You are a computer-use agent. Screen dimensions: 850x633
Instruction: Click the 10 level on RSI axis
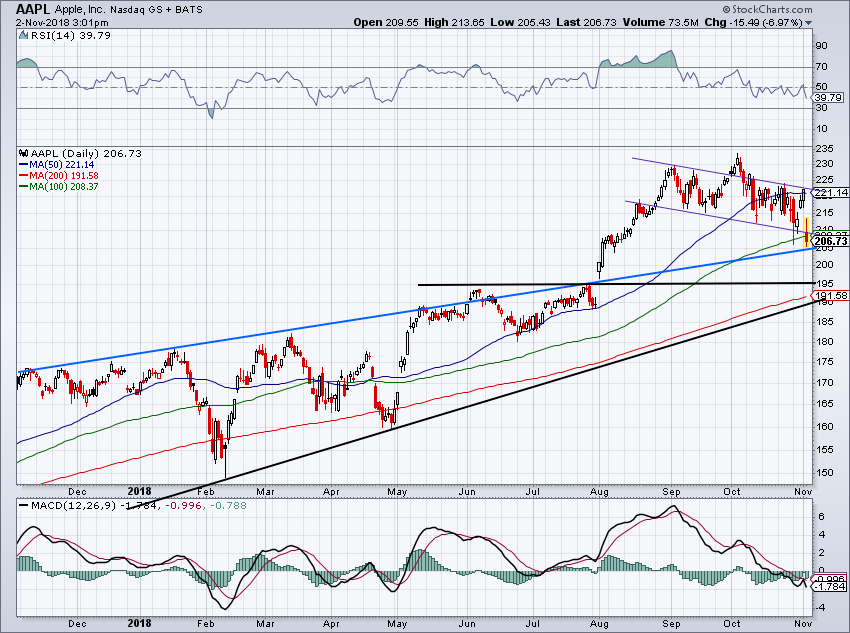click(x=822, y=129)
